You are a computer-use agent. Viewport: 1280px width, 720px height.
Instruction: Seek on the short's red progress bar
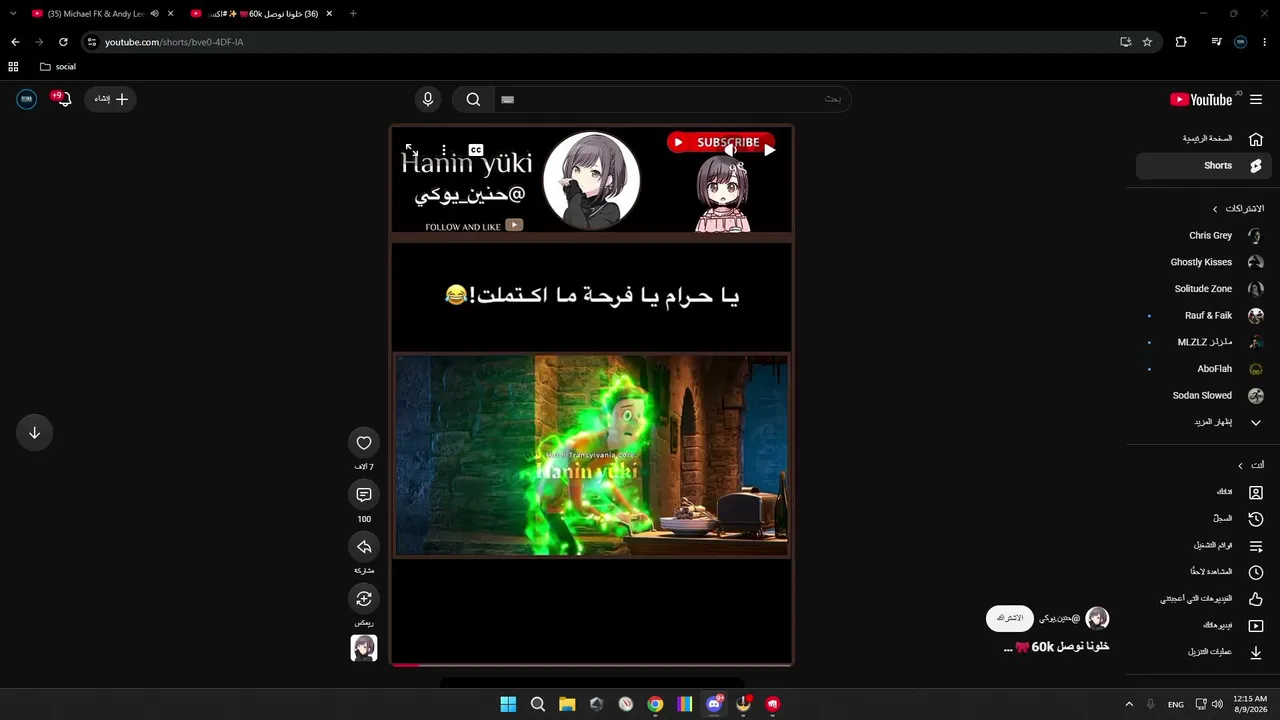point(592,663)
